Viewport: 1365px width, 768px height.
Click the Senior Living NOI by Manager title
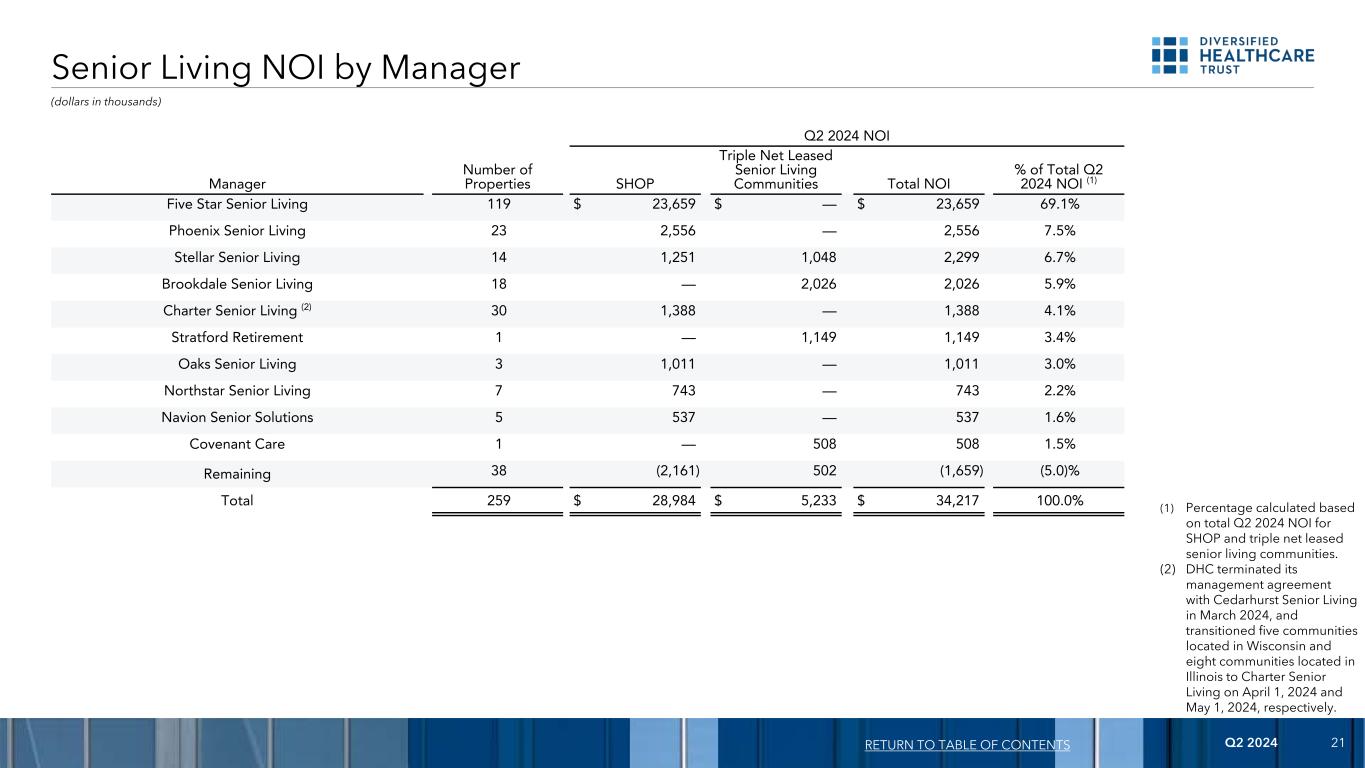tap(286, 68)
